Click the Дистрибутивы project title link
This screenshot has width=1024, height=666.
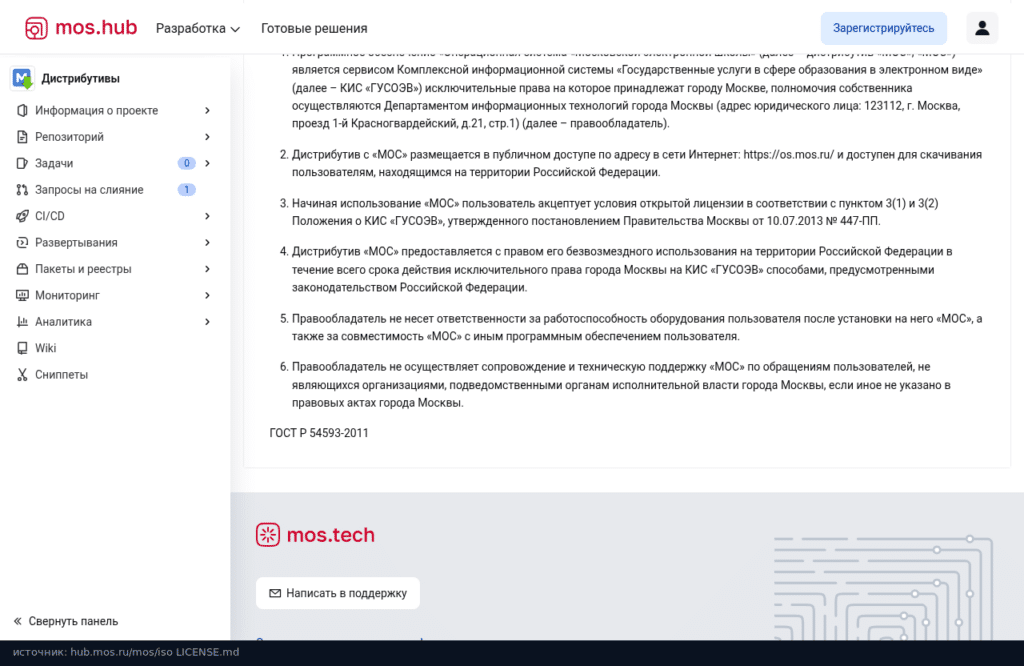click(x=80, y=78)
